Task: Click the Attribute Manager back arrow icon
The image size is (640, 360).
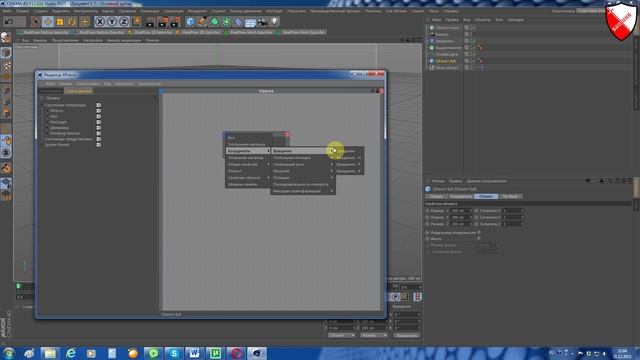Action: (587, 180)
